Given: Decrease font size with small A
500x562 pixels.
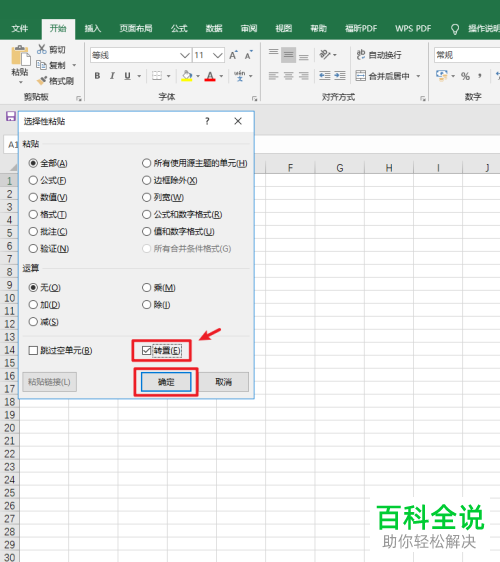Looking at the screenshot, I should click(248, 55).
